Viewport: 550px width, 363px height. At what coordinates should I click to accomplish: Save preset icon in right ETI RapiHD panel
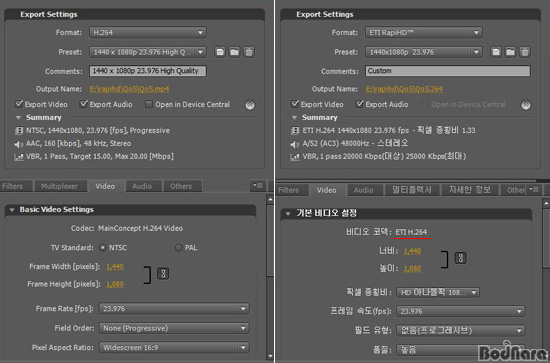point(496,52)
